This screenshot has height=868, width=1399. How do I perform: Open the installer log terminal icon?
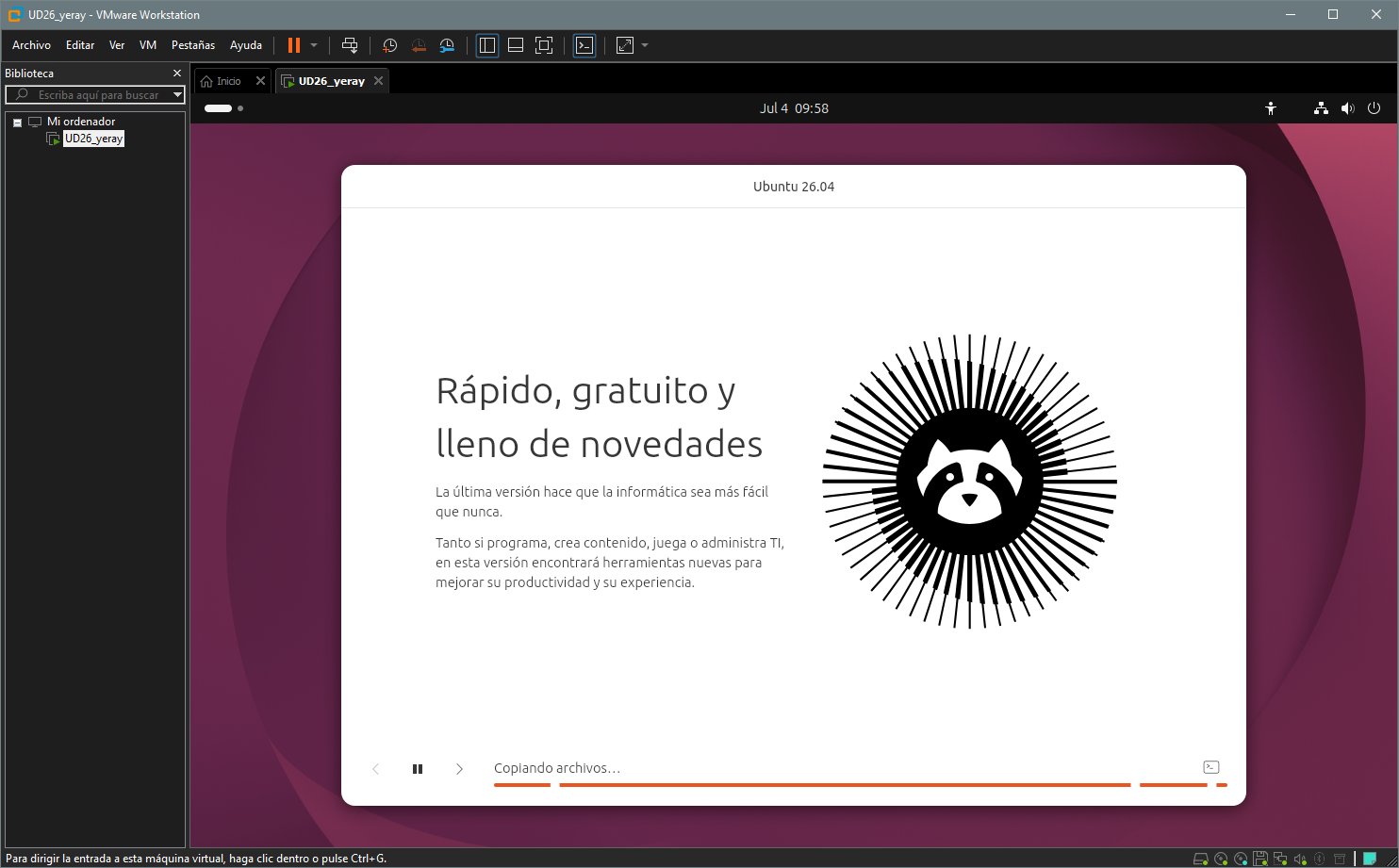point(1211,767)
